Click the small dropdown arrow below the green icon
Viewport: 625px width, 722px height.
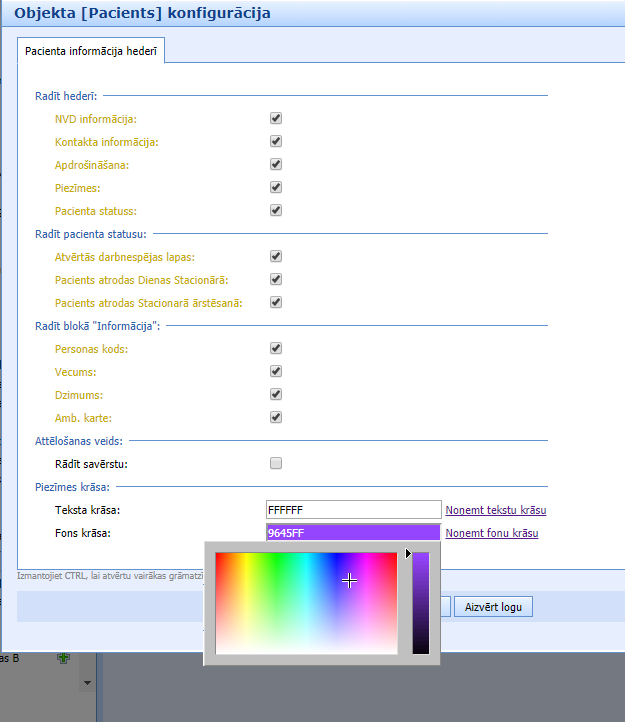pos(87,683)
